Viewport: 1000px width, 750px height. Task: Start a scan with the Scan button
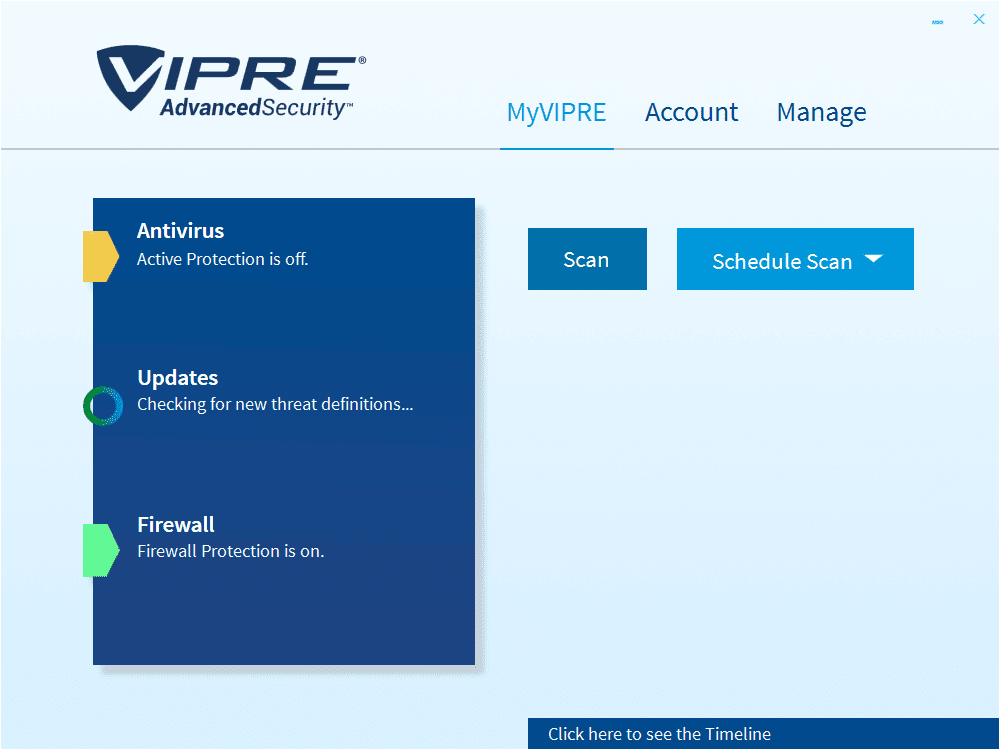587,259
